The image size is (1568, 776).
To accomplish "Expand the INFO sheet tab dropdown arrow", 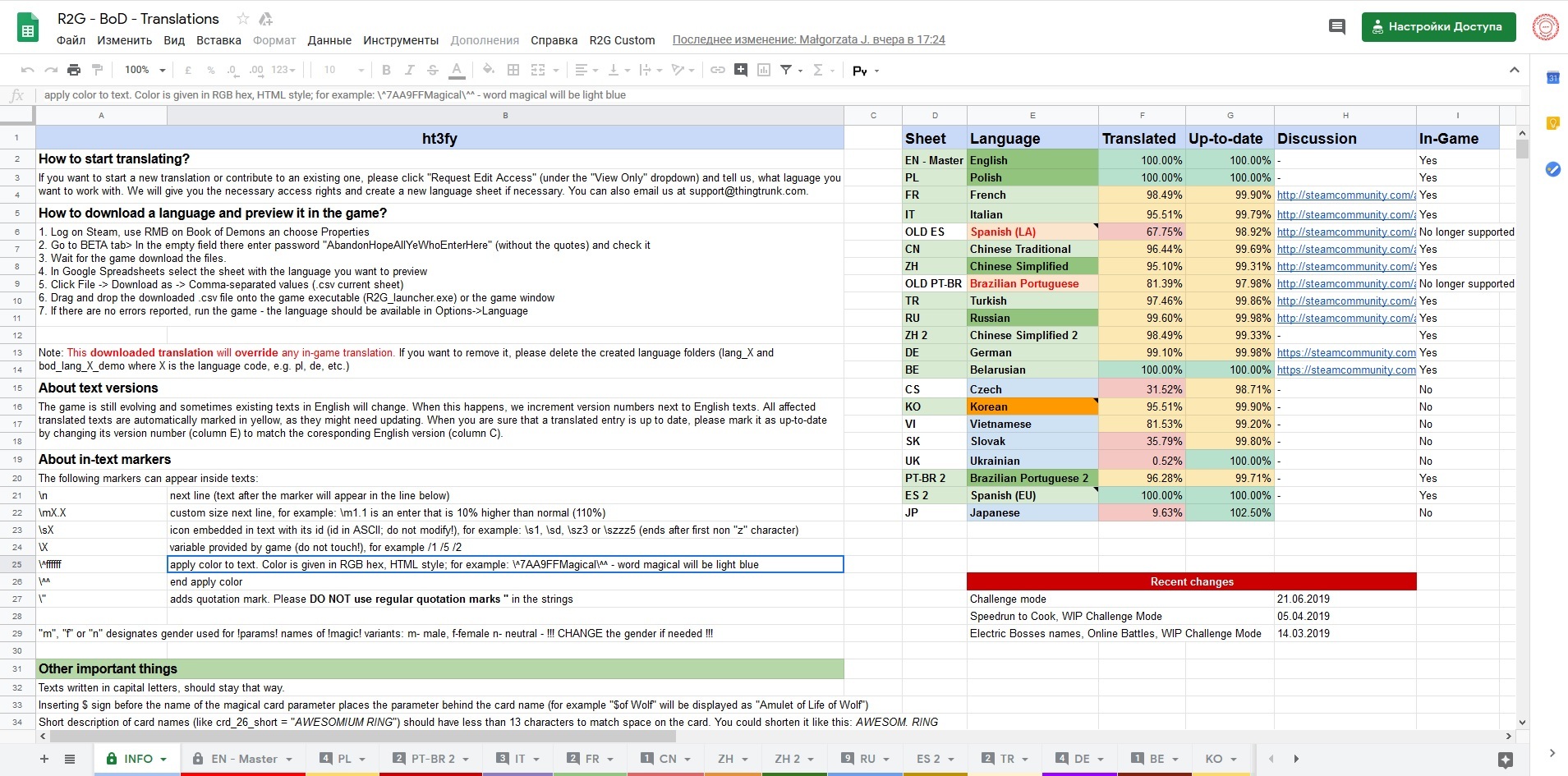I will 164,760.
